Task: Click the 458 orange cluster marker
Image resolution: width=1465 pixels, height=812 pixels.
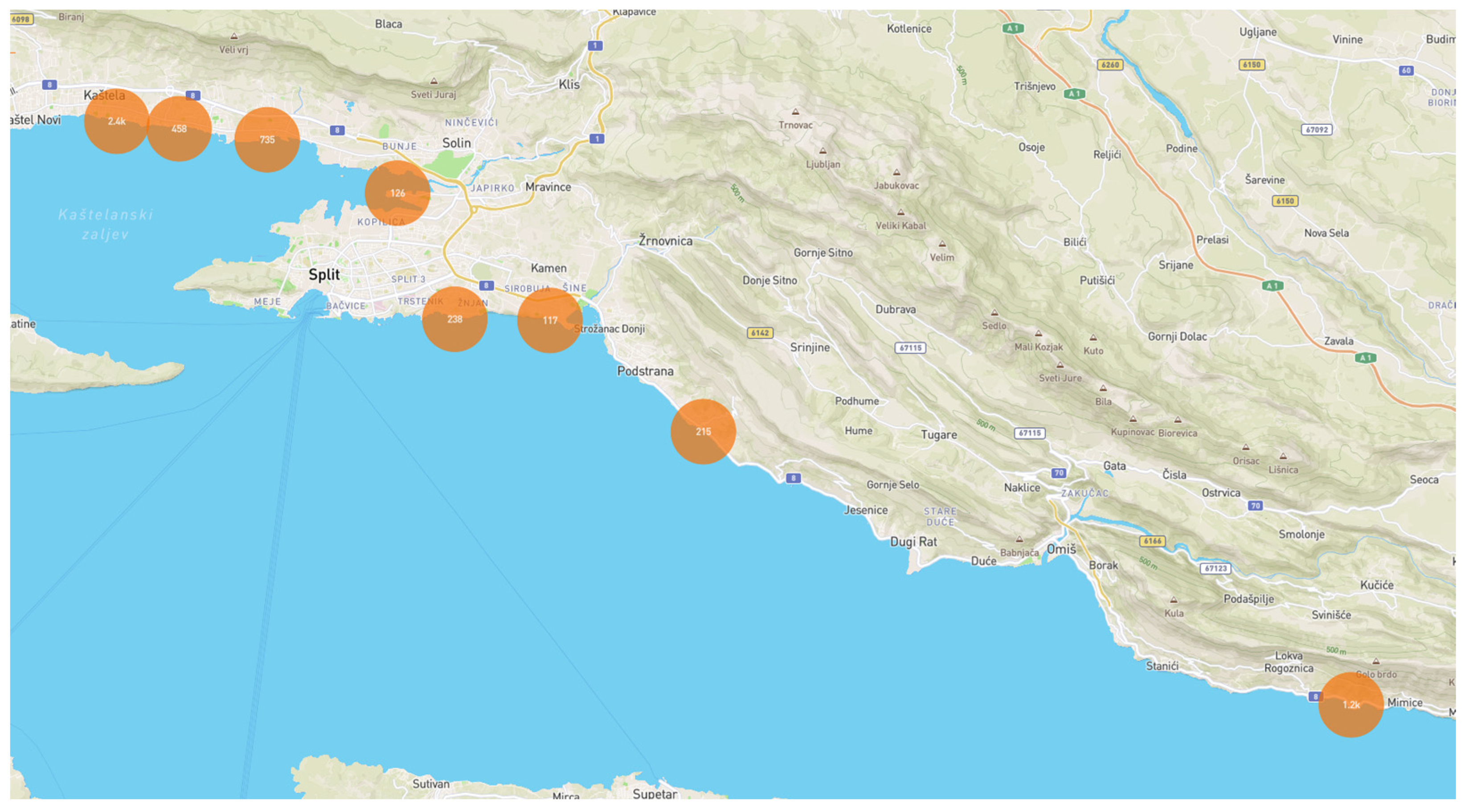Action: pyautogui.click(x=179, y=129)
